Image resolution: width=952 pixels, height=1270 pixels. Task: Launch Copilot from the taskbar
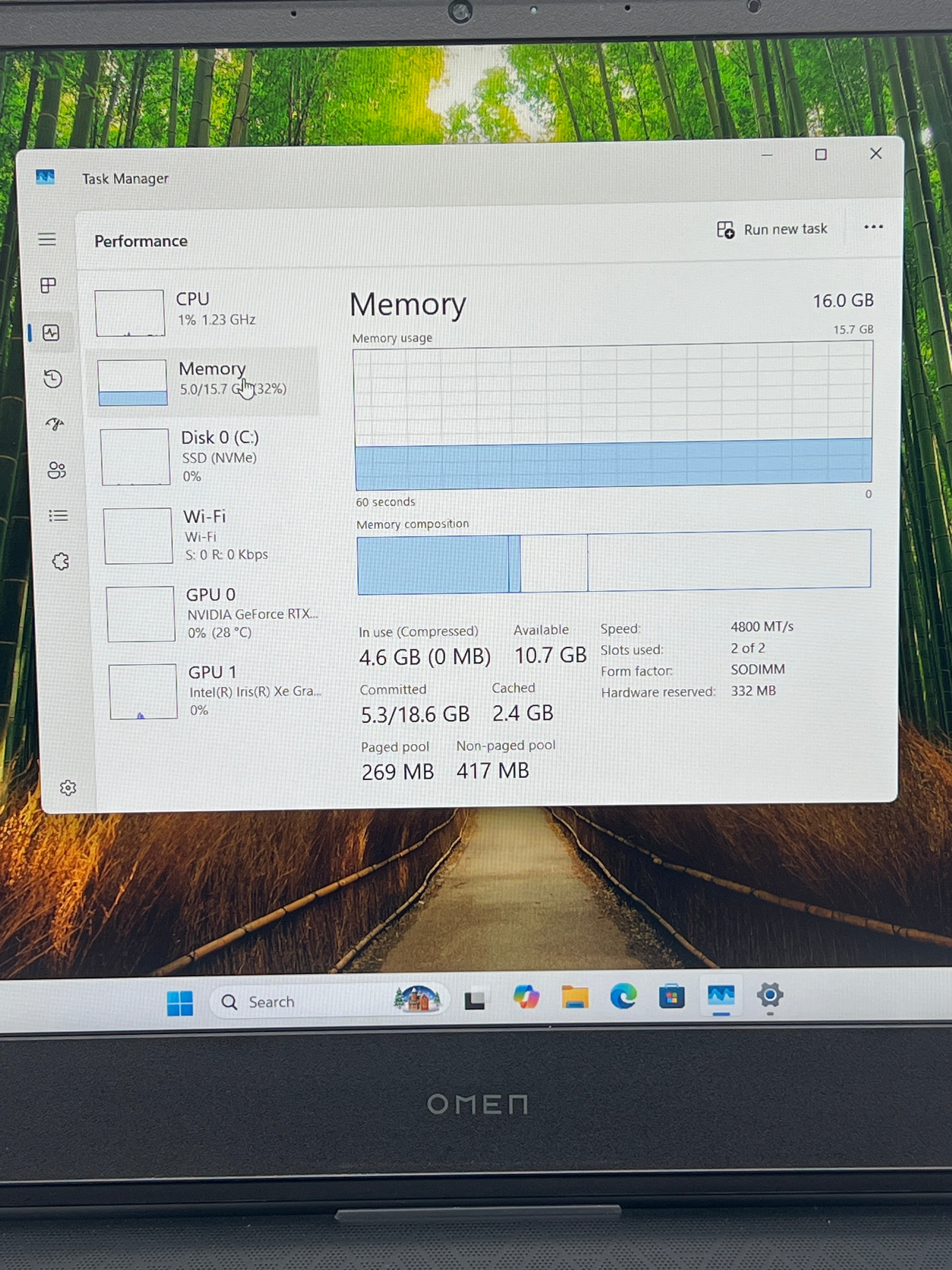(x=526, y=997)
